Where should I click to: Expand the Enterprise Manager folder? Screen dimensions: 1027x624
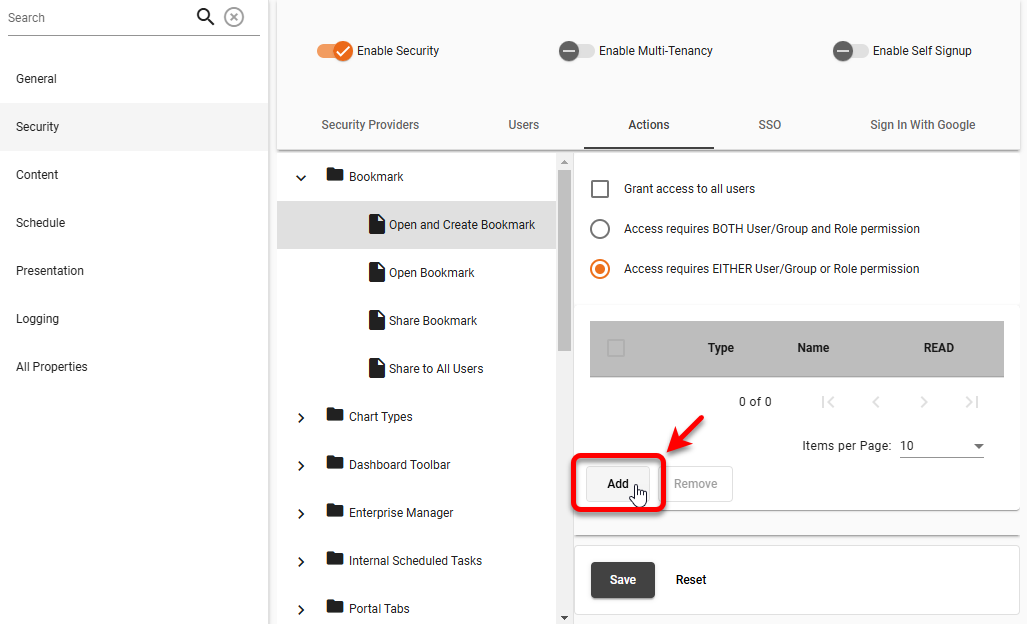point(301,512)
